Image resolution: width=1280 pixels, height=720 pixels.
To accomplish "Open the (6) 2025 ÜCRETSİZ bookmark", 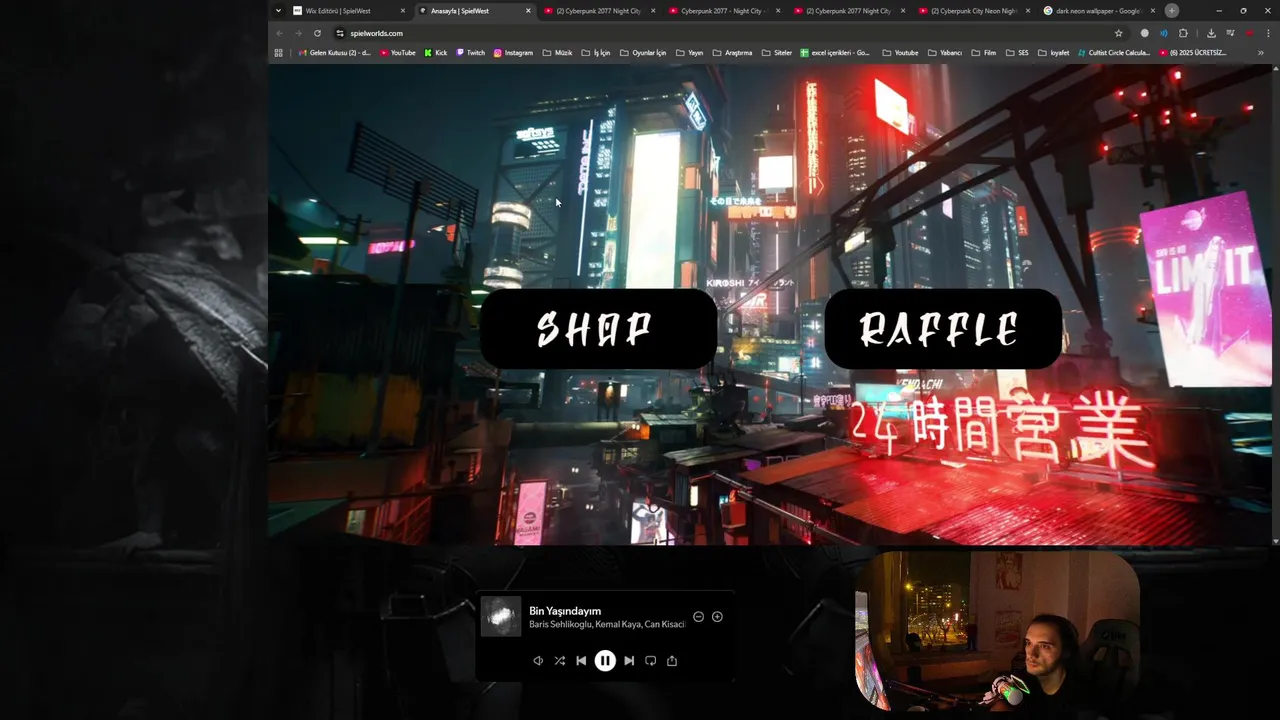I will tap(1193, 53).
